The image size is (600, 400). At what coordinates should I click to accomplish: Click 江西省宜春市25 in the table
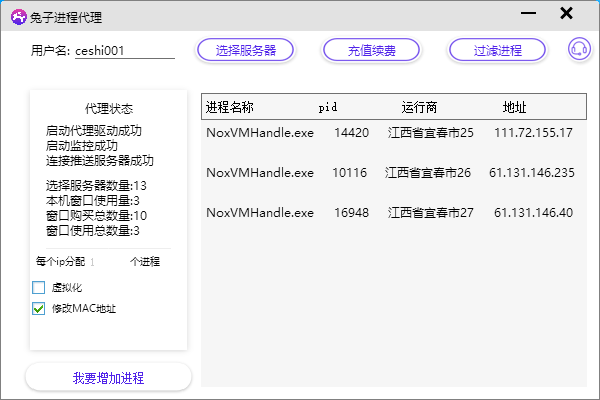[x=430, y=133]
